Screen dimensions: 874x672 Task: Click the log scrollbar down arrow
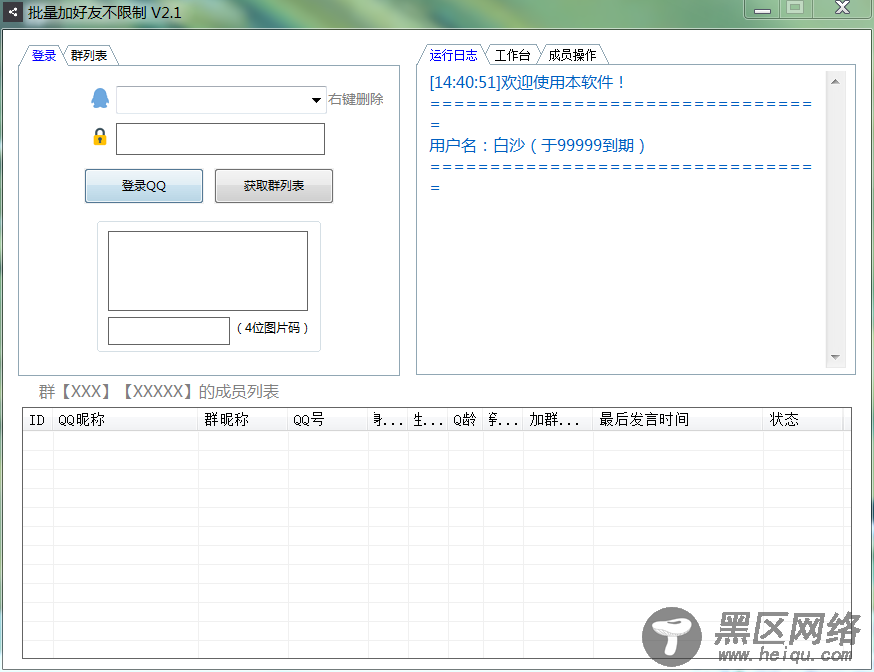(x=836, y=358)
